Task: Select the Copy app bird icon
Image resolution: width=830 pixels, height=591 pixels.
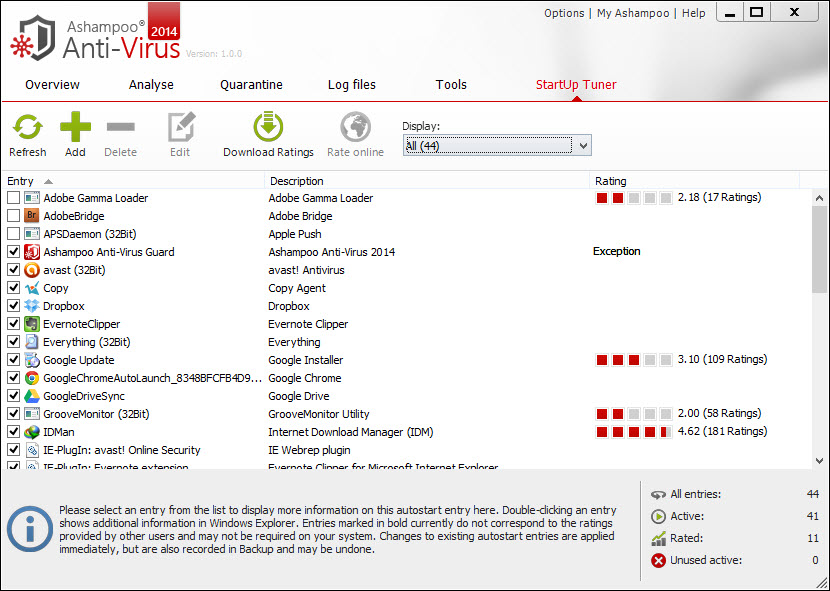Action: [32, 288]
